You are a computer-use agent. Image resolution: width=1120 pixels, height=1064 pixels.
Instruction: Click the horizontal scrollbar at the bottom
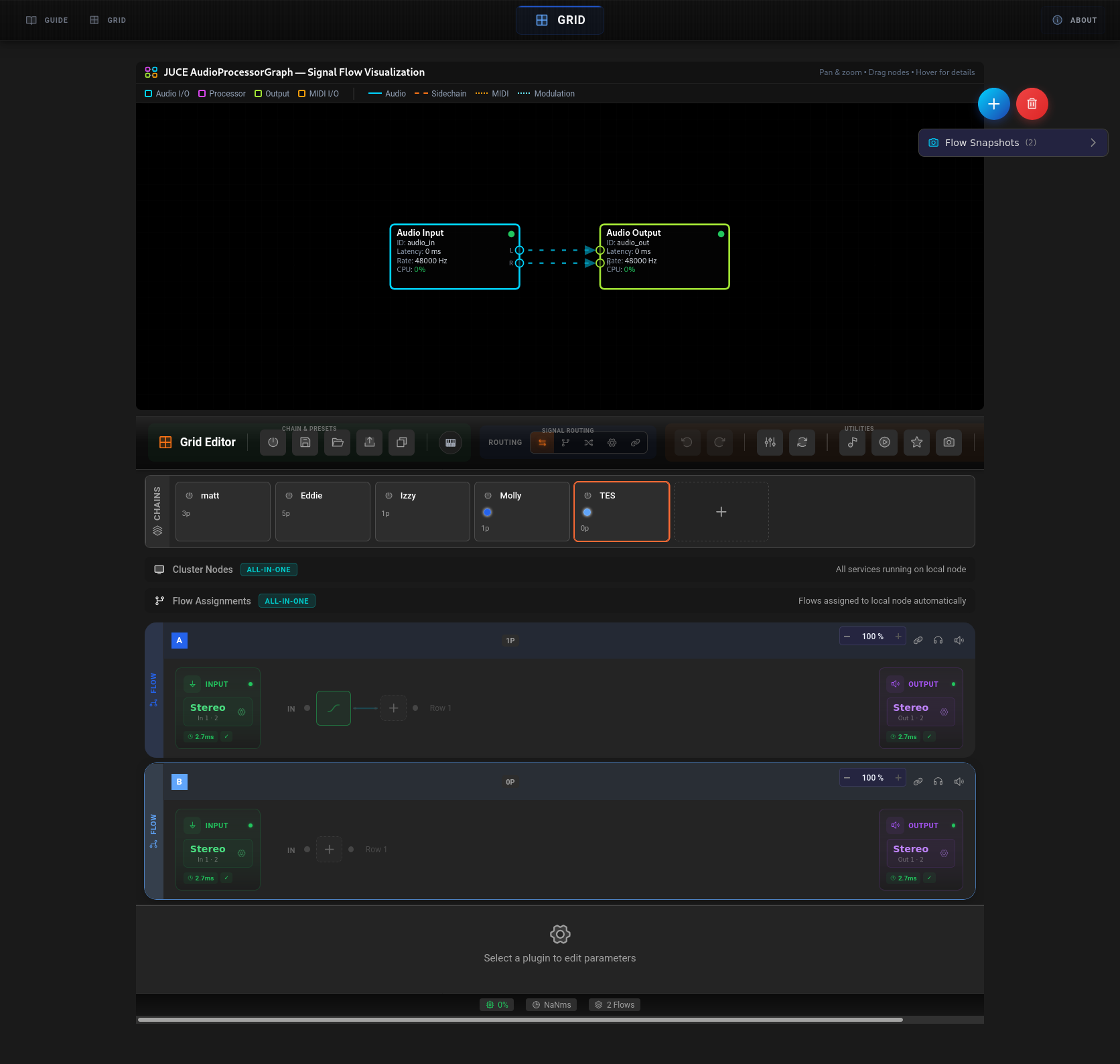tap(520, 1020)
